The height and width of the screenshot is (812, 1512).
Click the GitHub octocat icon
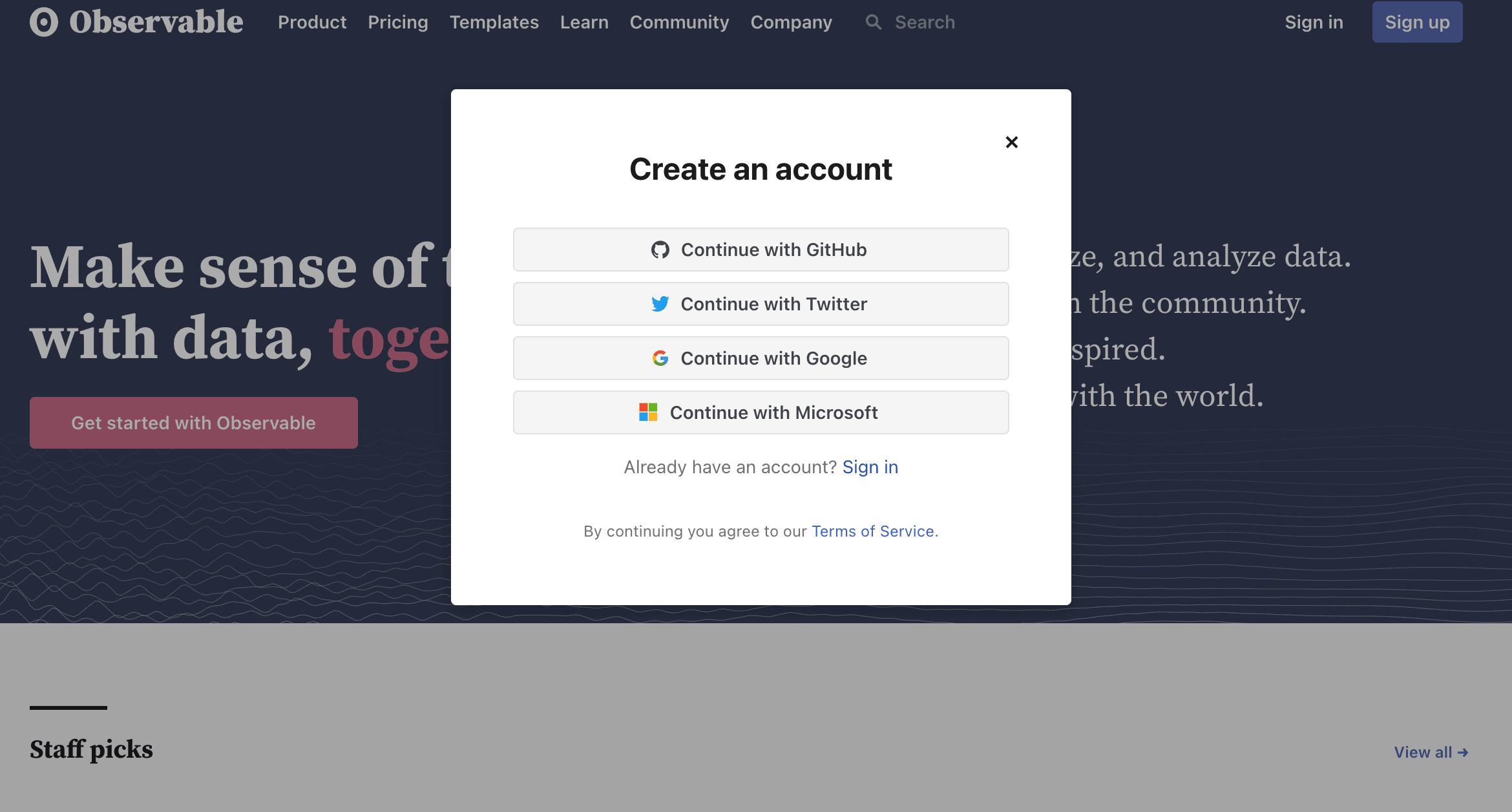(x=660, y=250)
